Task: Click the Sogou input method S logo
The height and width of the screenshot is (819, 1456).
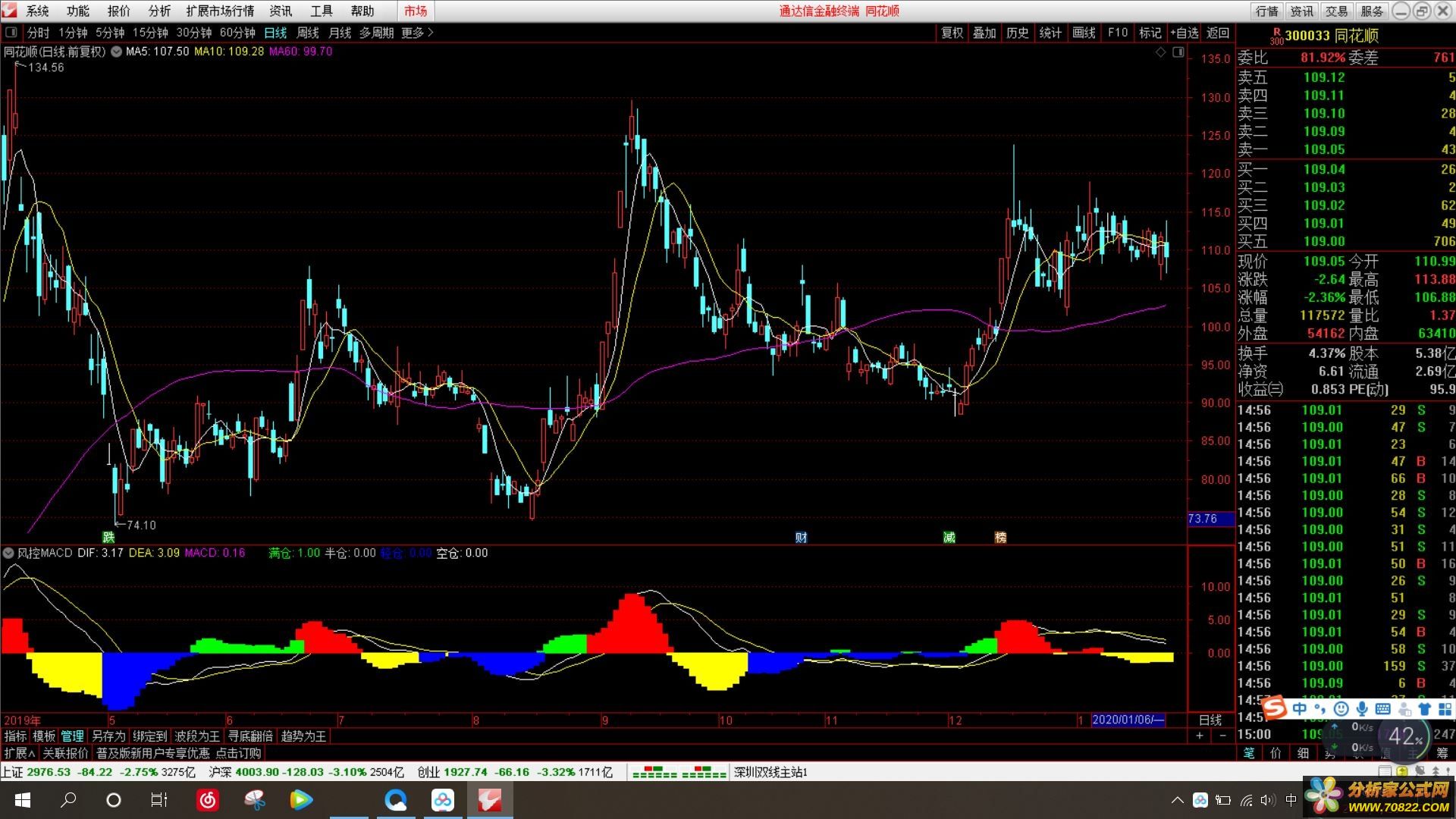Action: tap(1275, 708)
